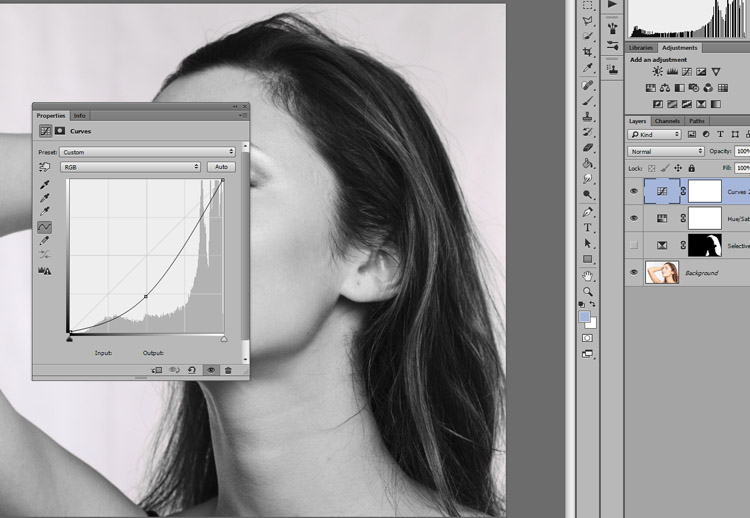Select the Rectangular Marquee tool

click(587, 5)
